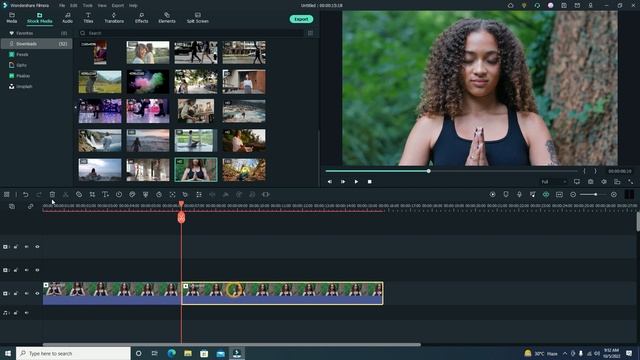Open the Elements tab

pyautogui.click(x=167, y=18)
